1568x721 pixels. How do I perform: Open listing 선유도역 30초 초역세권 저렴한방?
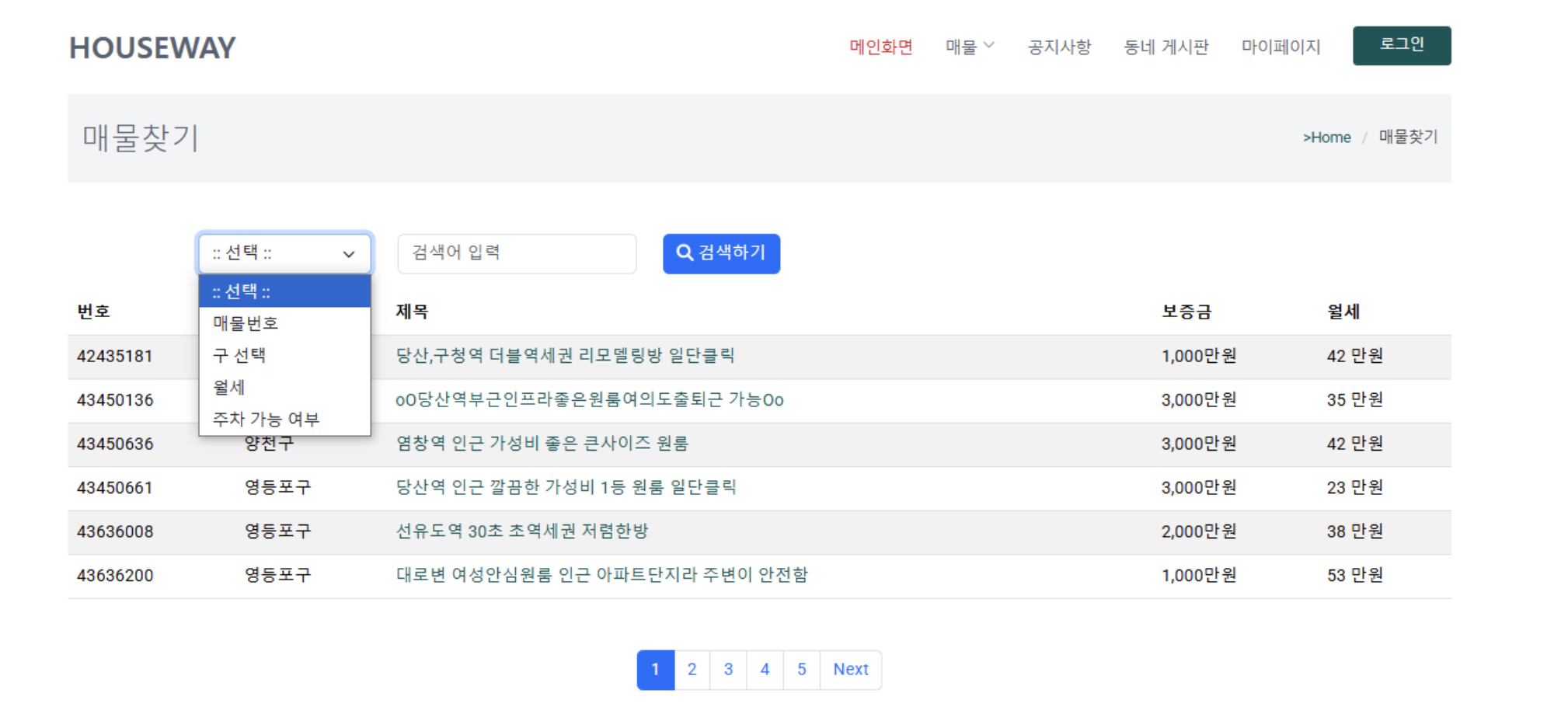click(522, 531)
